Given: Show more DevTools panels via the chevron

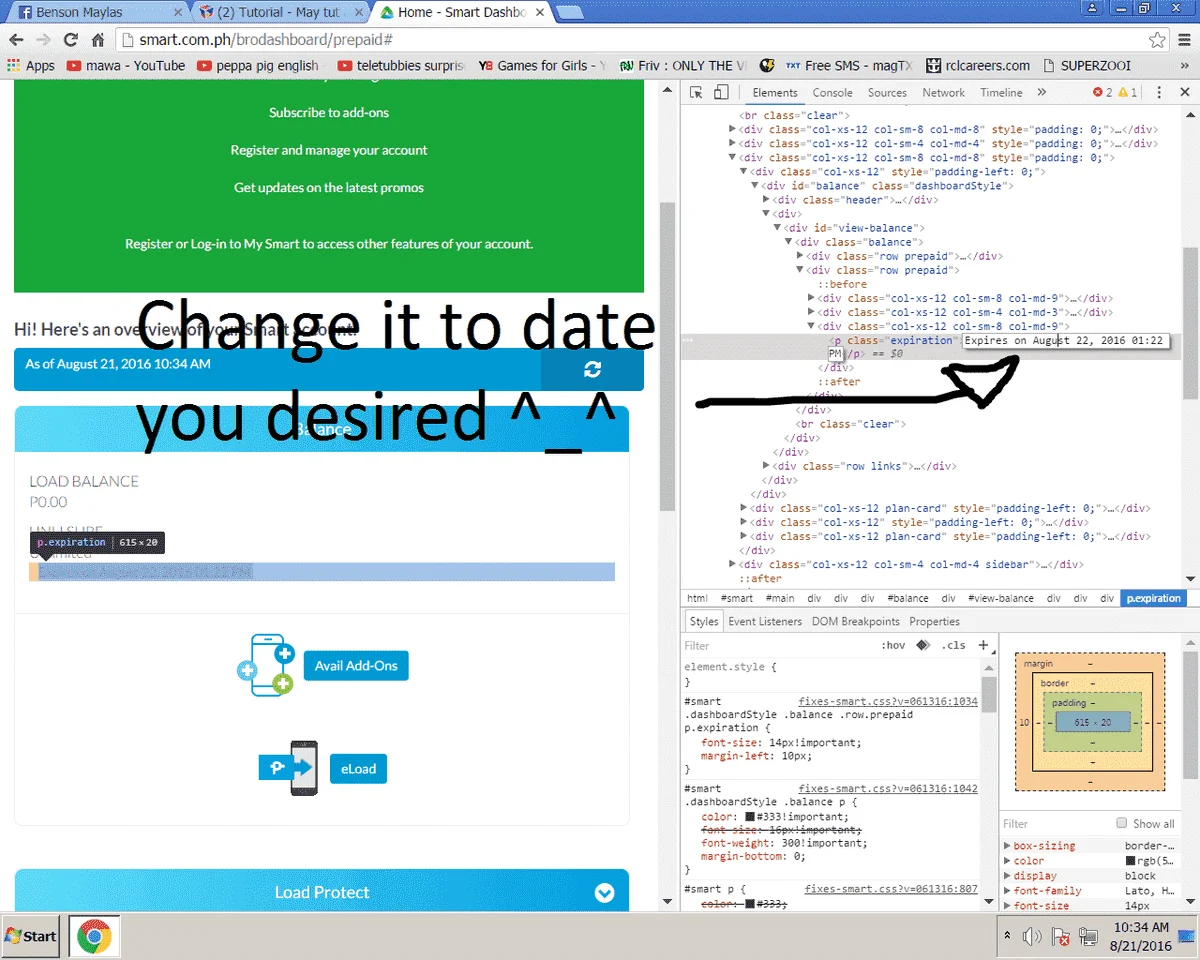Looking at the screenshot, I should pyautogui.click(x=1041, y=92).
